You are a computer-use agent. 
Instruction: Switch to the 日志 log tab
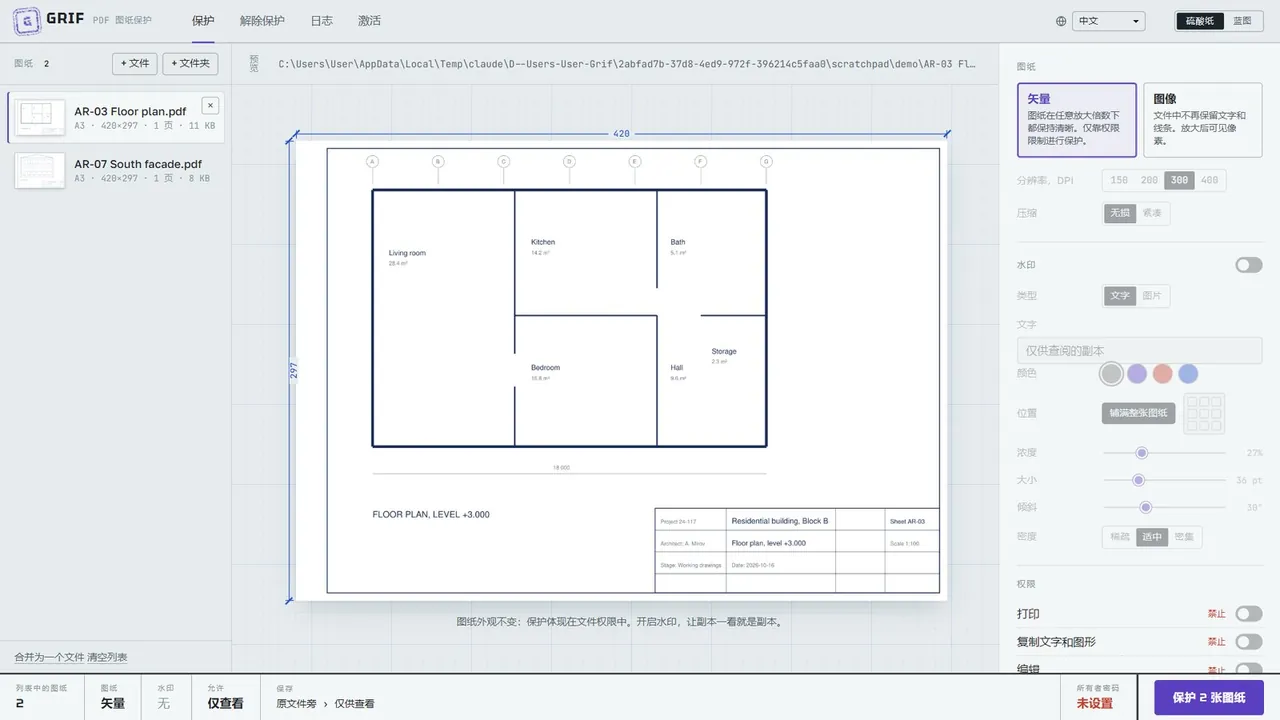click(x=321, y=21)
